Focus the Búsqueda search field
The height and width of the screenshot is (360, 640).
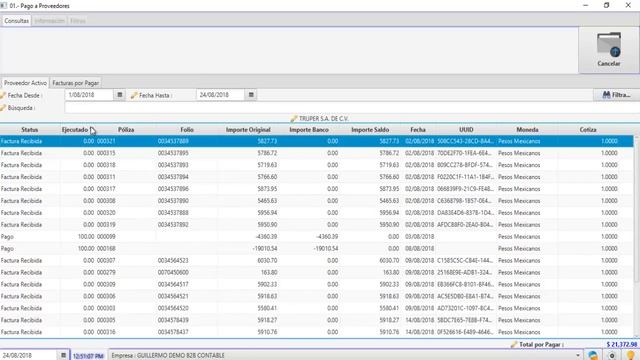pyautogui.click(x=351, y=108)
